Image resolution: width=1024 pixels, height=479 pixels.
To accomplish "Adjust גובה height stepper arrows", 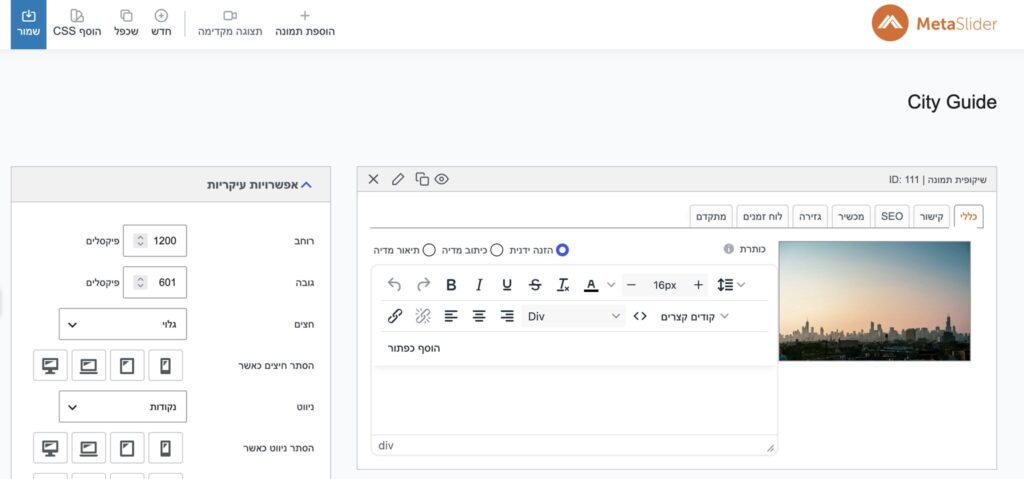I will [140, 282].
